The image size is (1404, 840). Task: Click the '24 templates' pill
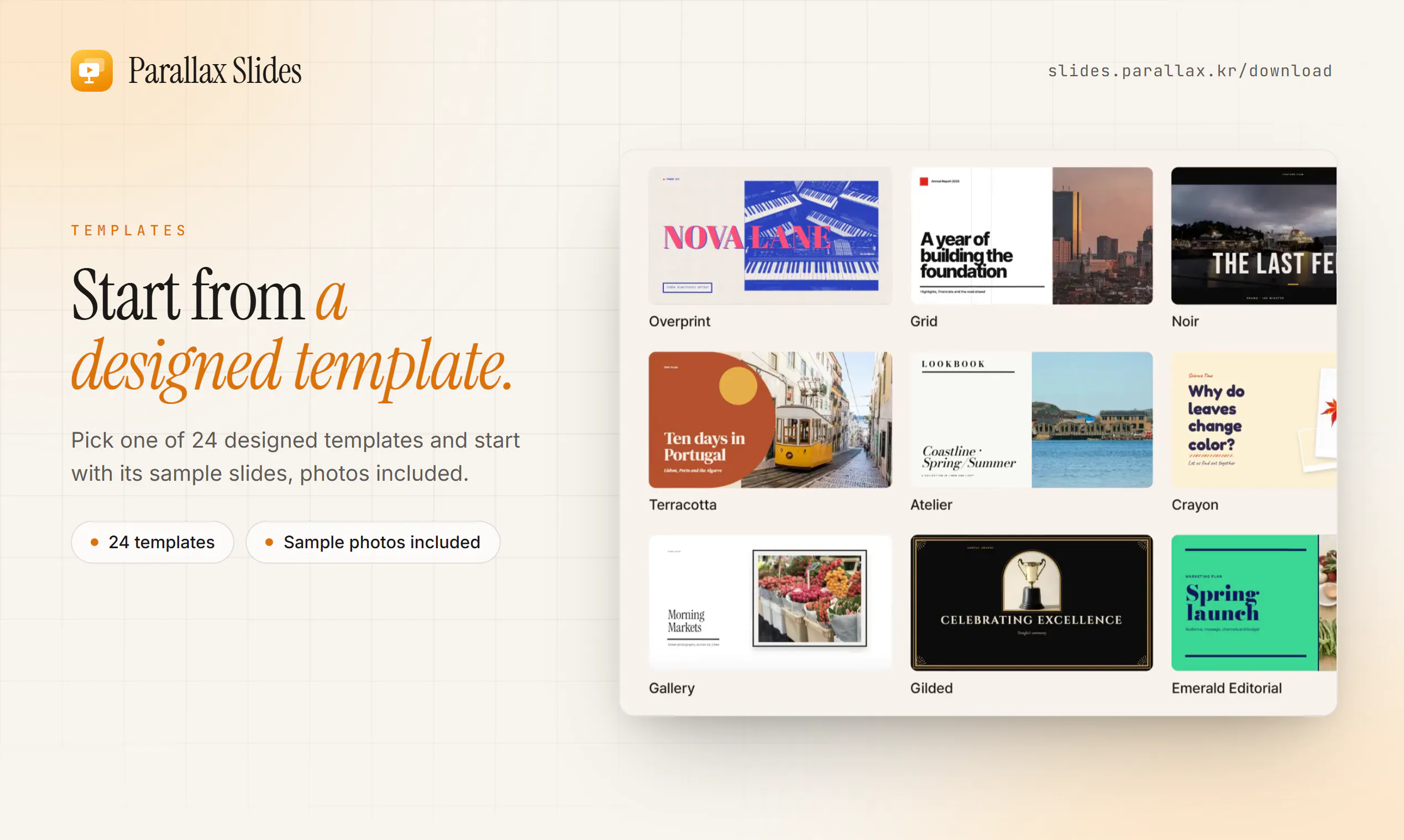pyautogui.click(x=153, y=542)
